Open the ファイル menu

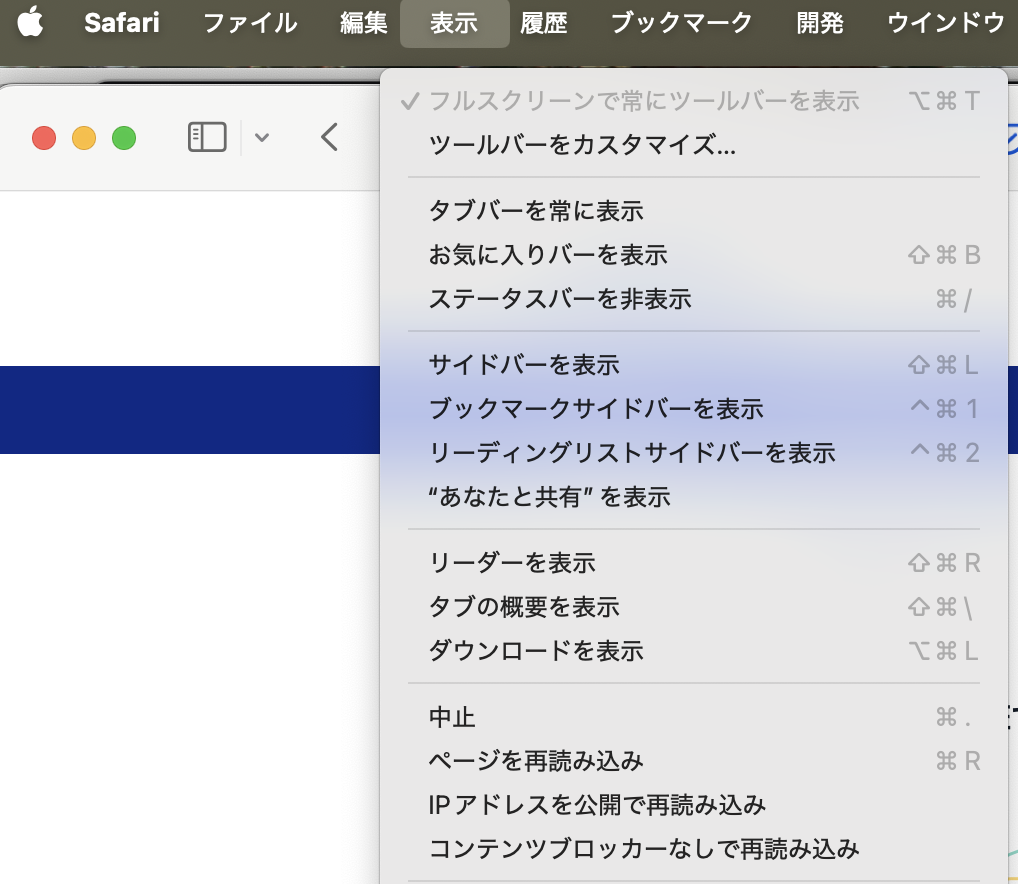(250, 23)
